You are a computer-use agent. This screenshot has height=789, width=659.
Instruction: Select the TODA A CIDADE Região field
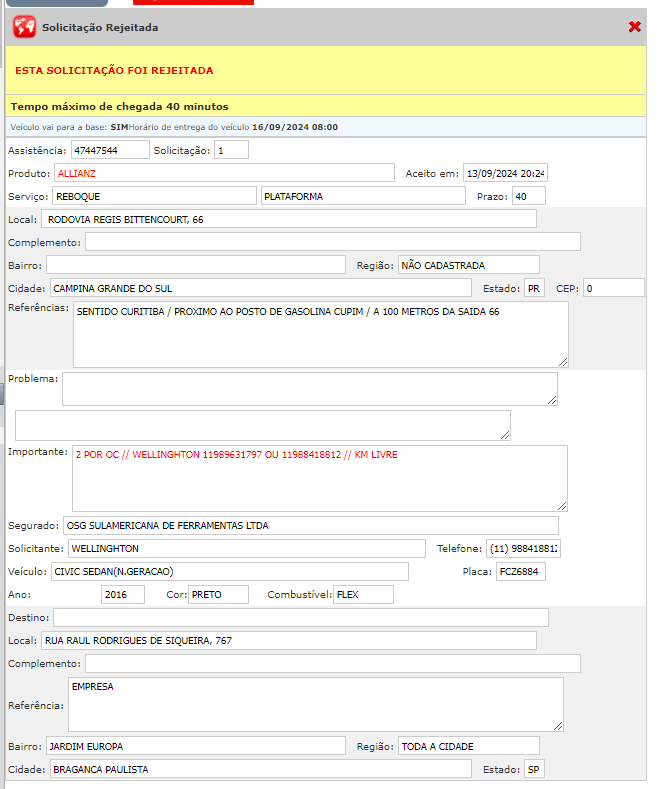(x=469, y=746)
